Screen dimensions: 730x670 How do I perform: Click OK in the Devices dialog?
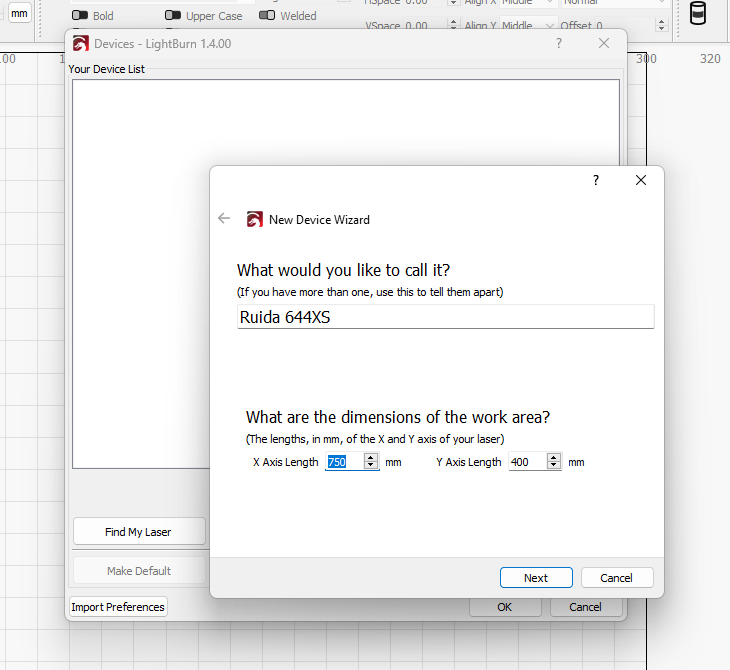coord(505,607)
